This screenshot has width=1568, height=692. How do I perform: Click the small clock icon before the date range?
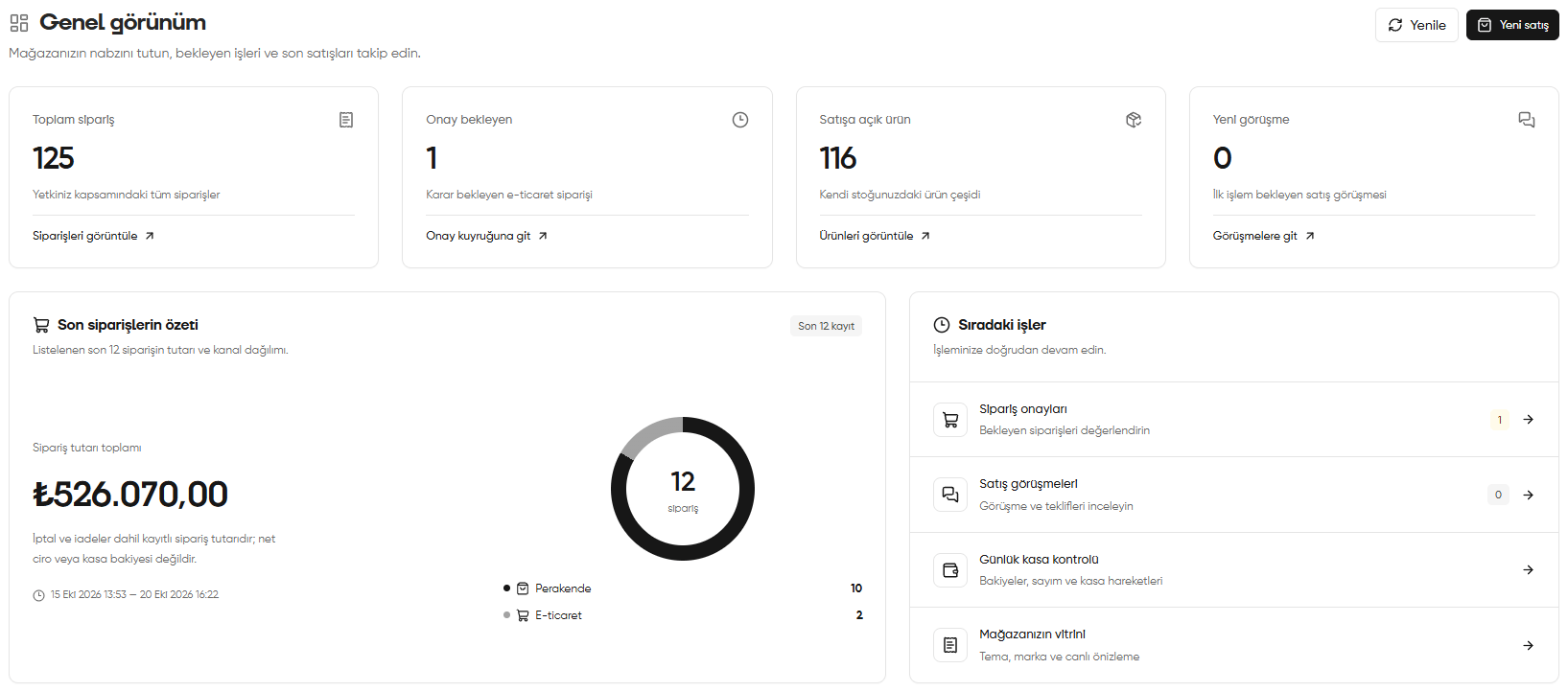(38, 595)
